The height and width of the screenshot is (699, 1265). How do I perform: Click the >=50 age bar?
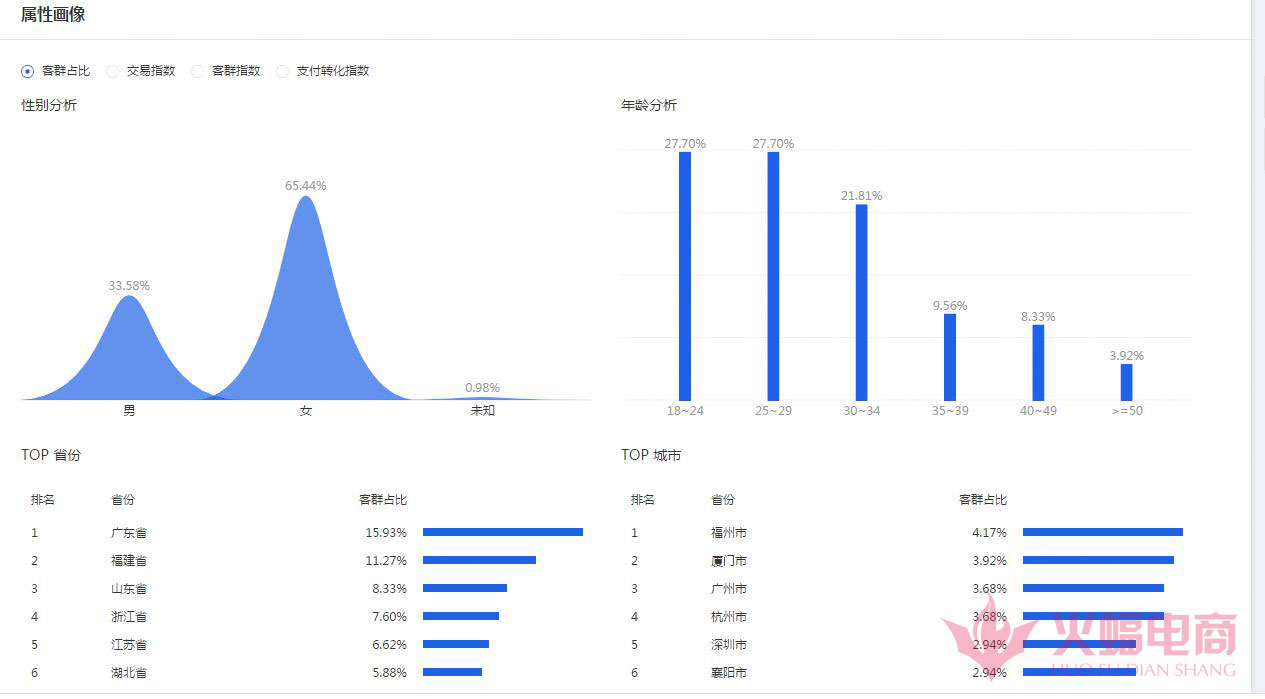[1126, 382]
